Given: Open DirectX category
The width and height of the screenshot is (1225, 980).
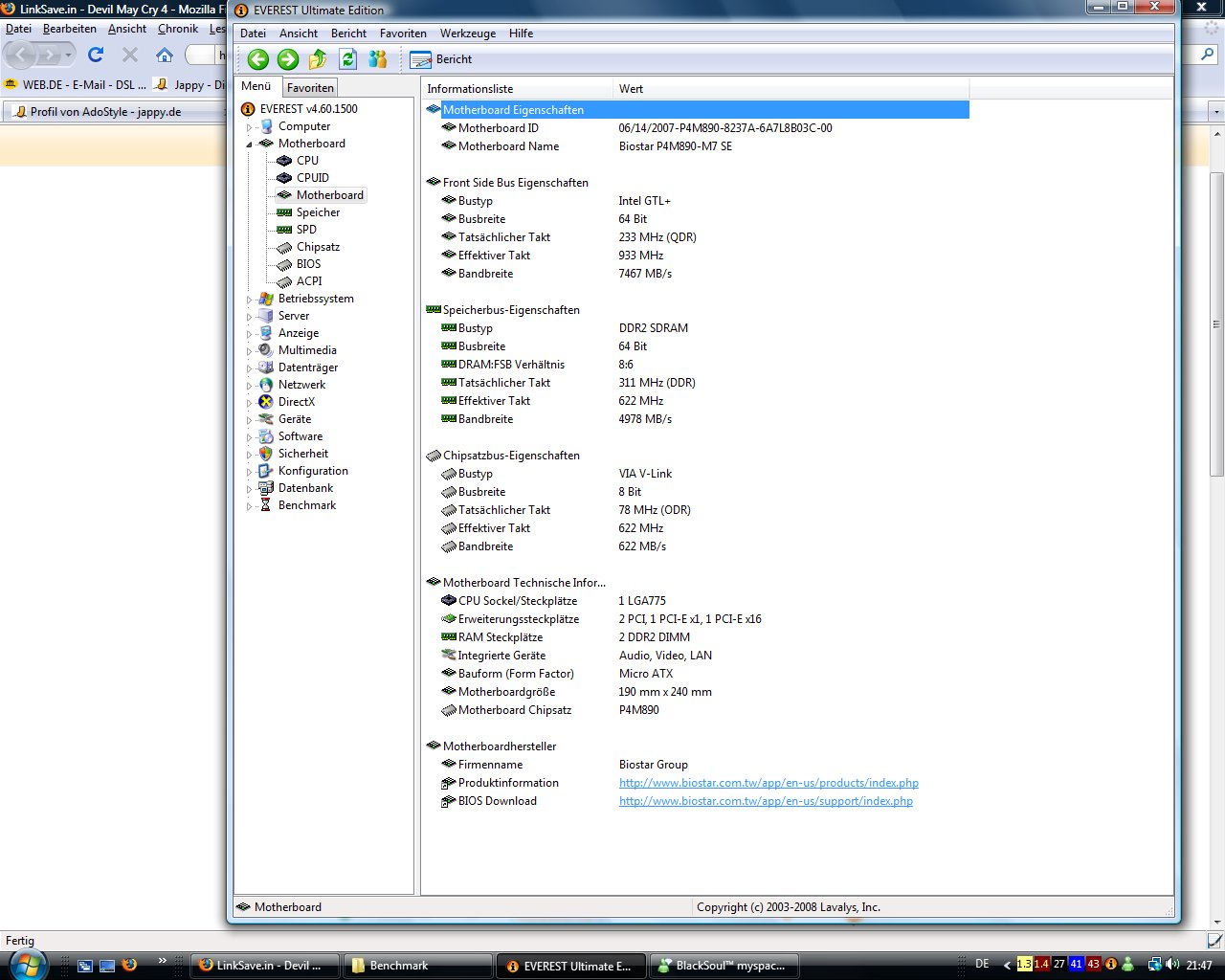Looking at the screenshot, I should 297,402.
